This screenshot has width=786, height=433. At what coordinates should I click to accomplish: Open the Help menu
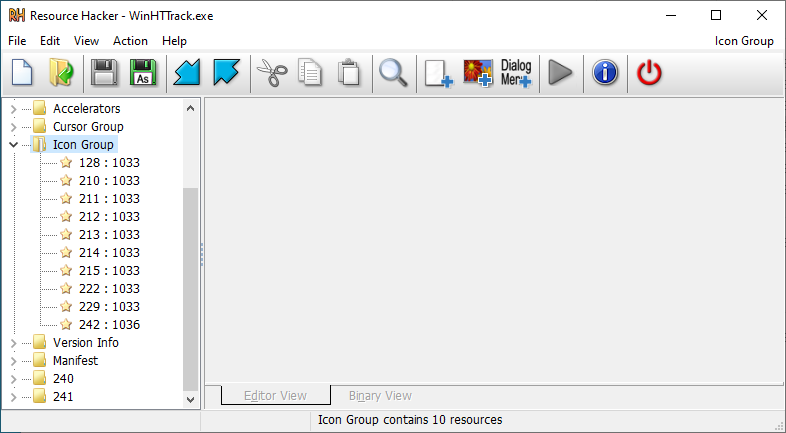174,41
